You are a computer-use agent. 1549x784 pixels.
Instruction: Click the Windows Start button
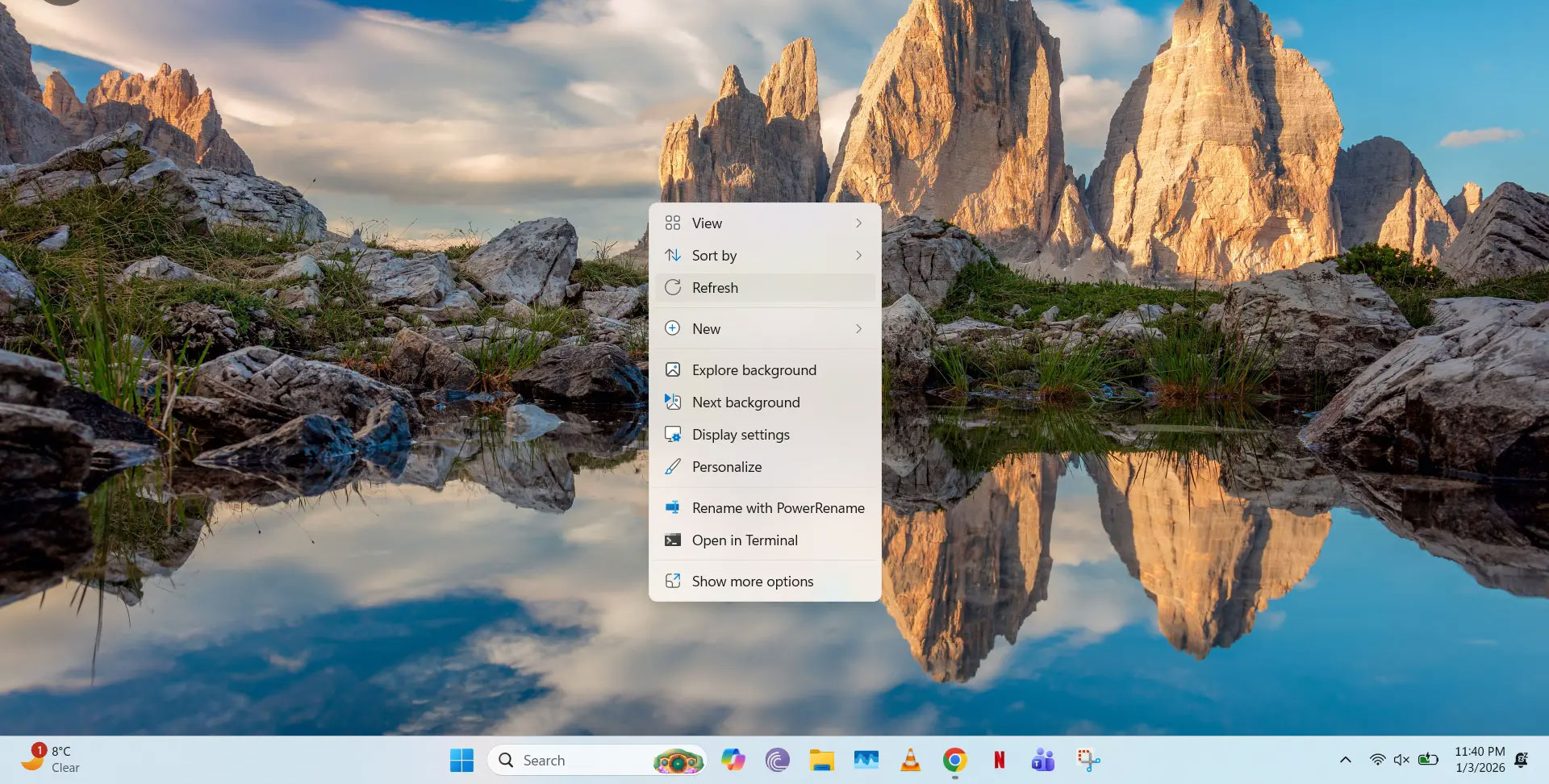(x=461, y=760)
